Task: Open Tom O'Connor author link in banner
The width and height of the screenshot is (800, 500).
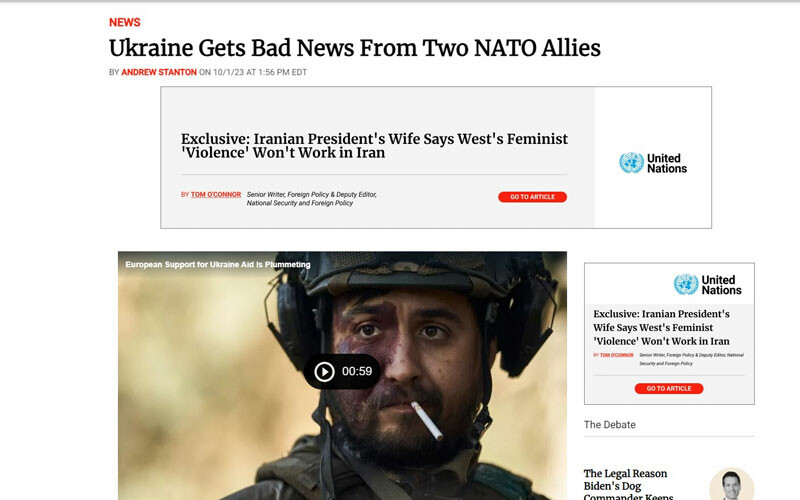Action: [x=216, y=194]
